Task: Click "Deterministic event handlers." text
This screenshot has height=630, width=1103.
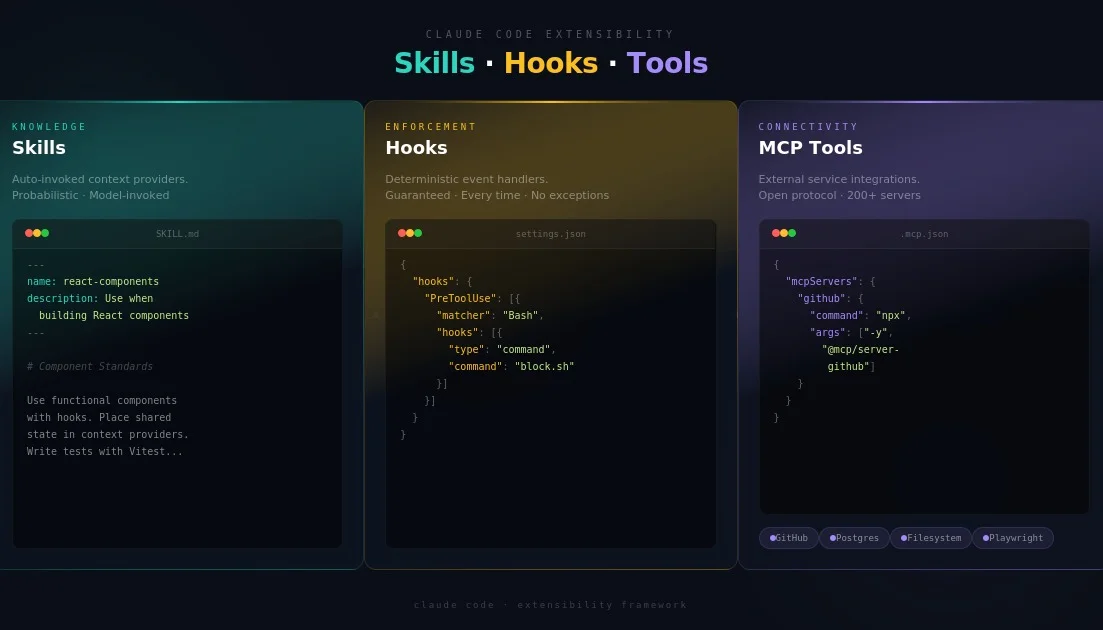Action: 466,179
